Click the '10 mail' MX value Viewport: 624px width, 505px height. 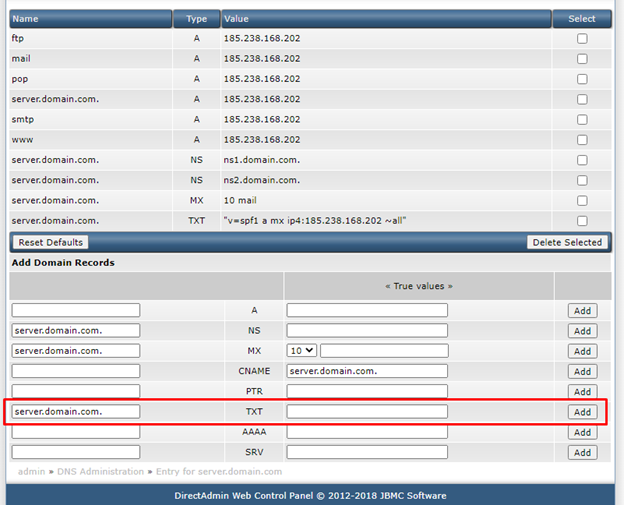pos(240,201)
